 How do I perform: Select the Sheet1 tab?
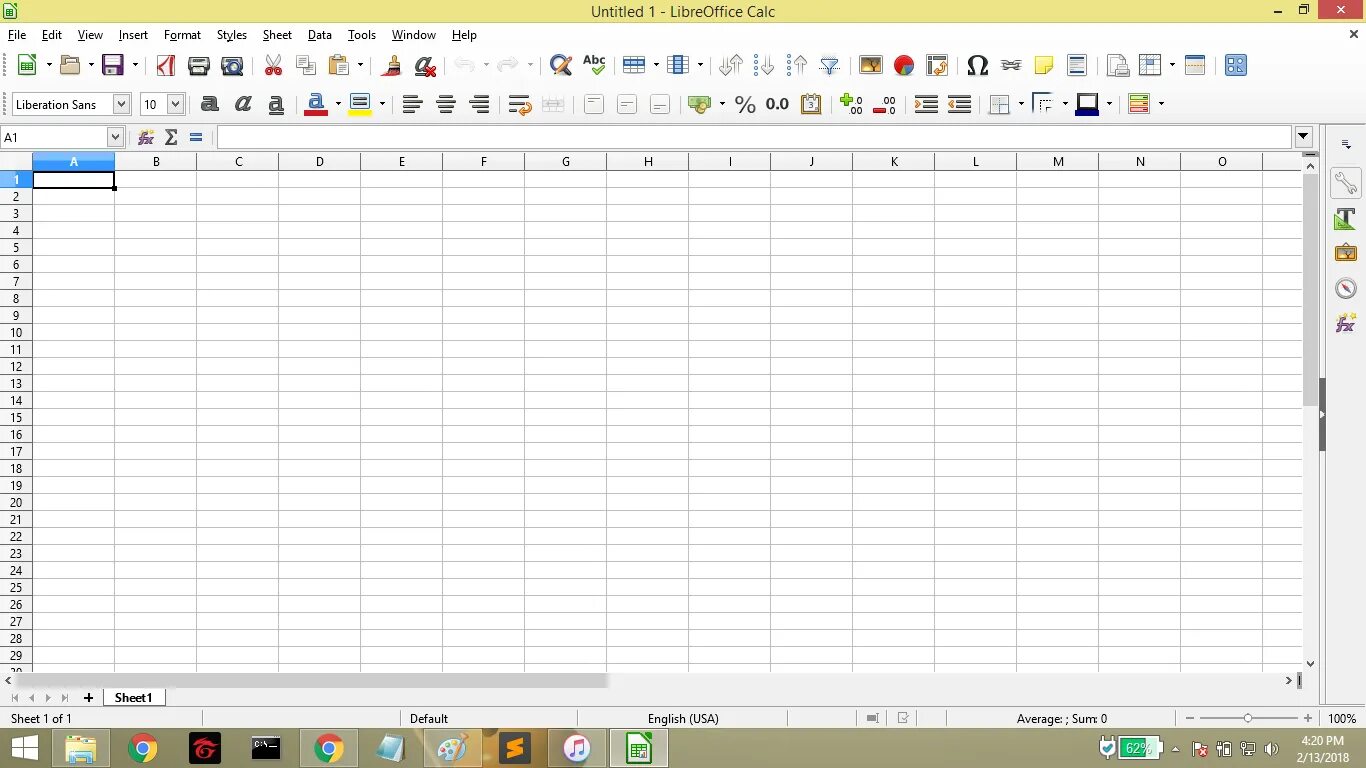134,698
